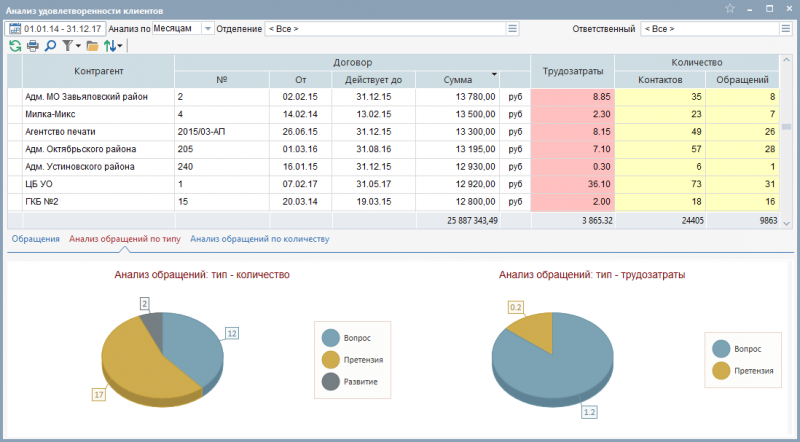The image size is (800, 442).
Task: Switch to the Обращения tab
Action: point(36,239)
